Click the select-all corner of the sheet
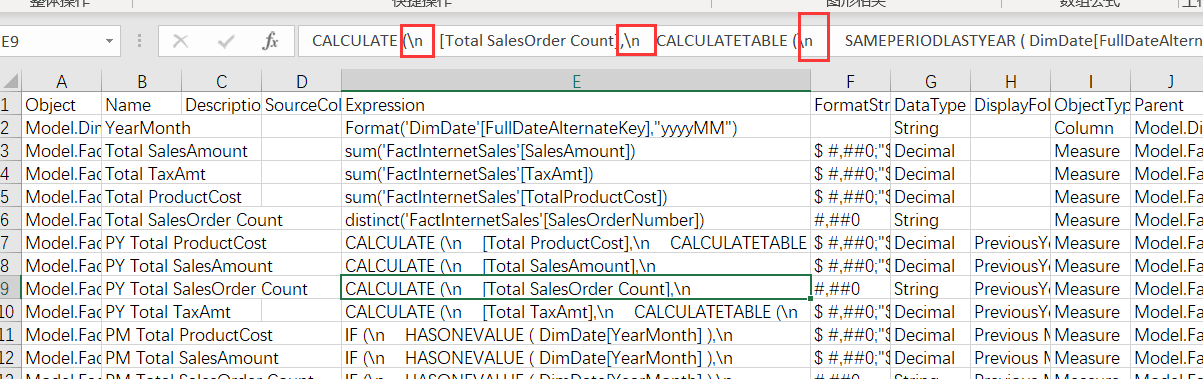 (x=11, y=81)
